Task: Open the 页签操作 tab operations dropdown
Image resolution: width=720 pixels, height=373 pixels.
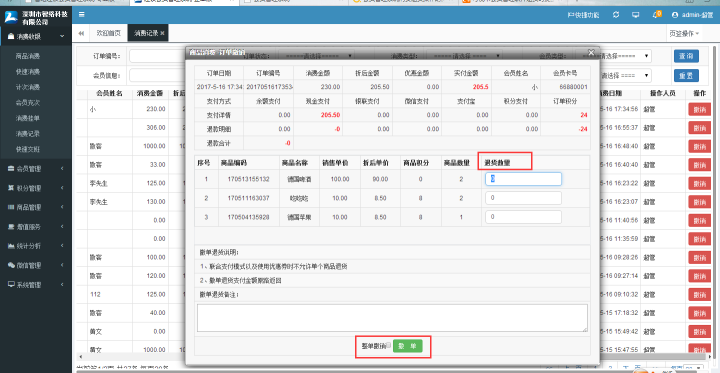Action: [684, 33]
